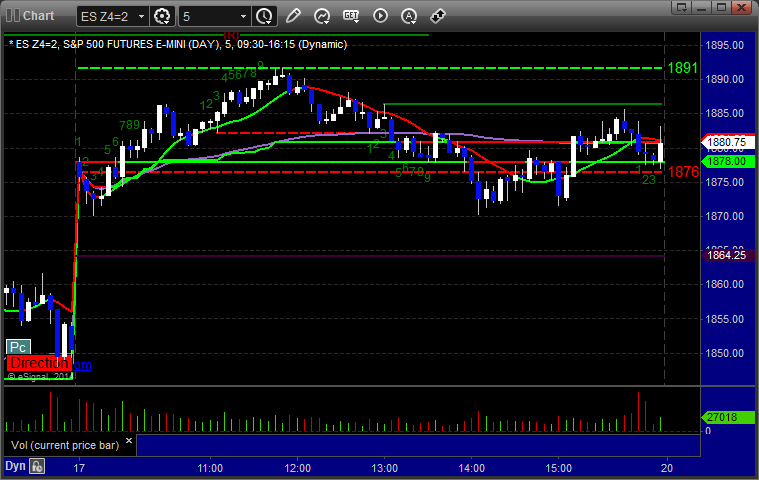Follow the blue 'om' link
The image size is (759, 480).
point(82,365)
